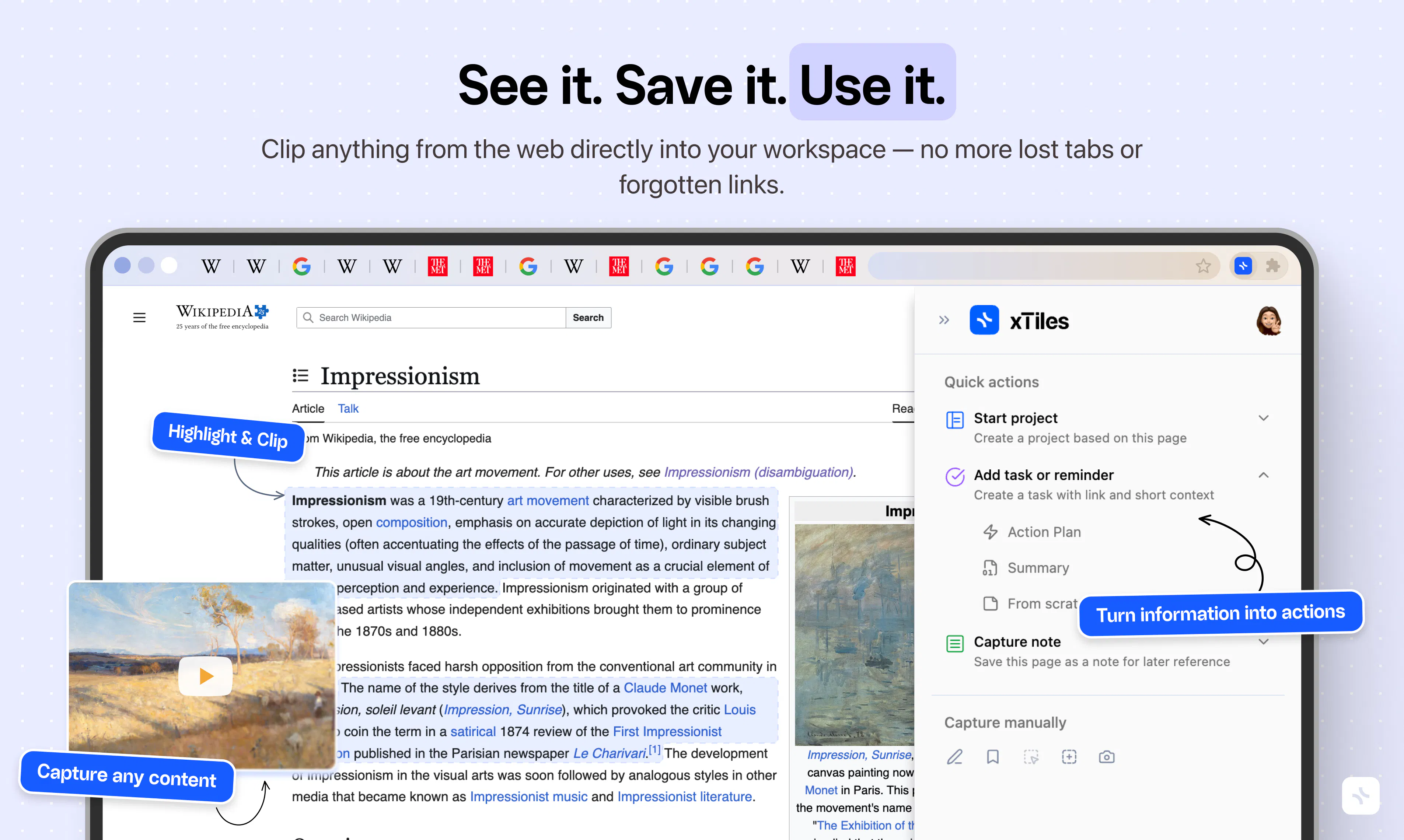
Task: Open the Start project quick action
Action: 1107,427
